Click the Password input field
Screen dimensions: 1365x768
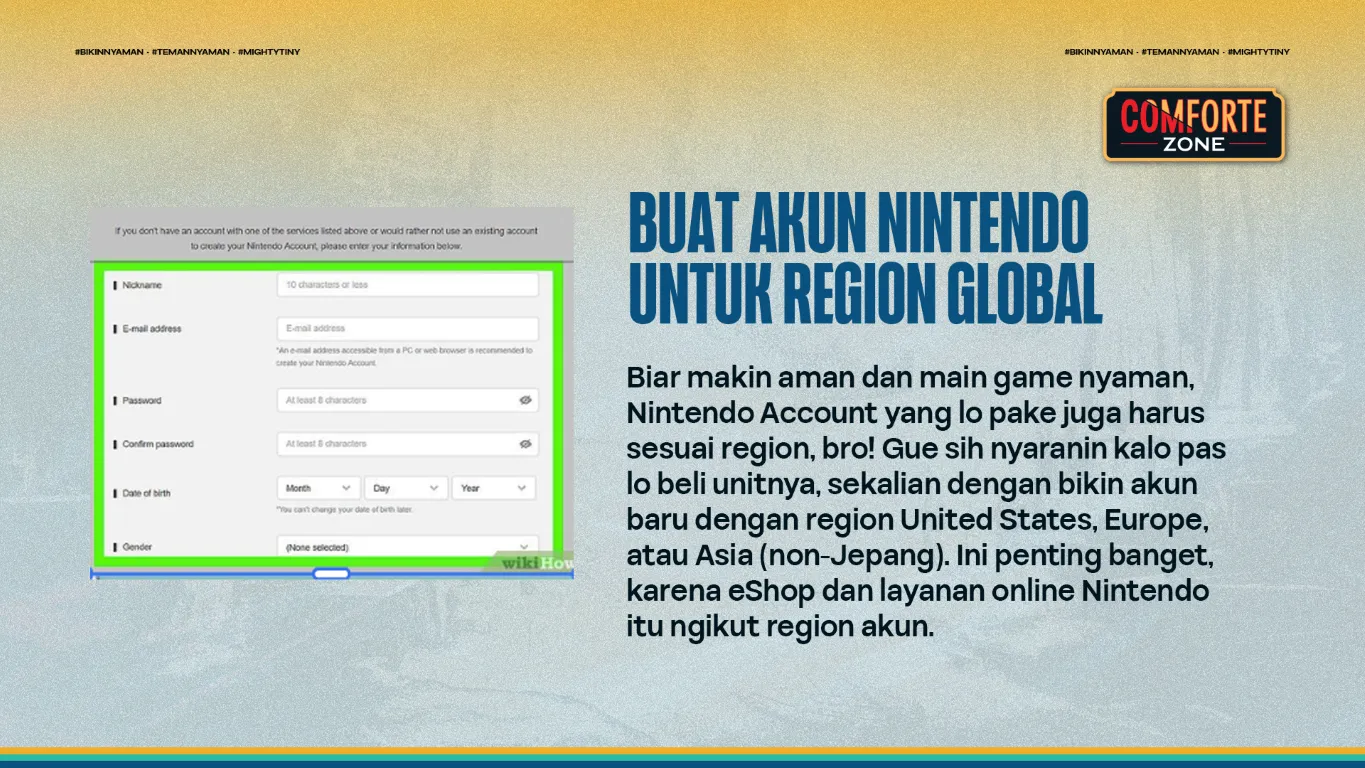(x=400, y=400)
